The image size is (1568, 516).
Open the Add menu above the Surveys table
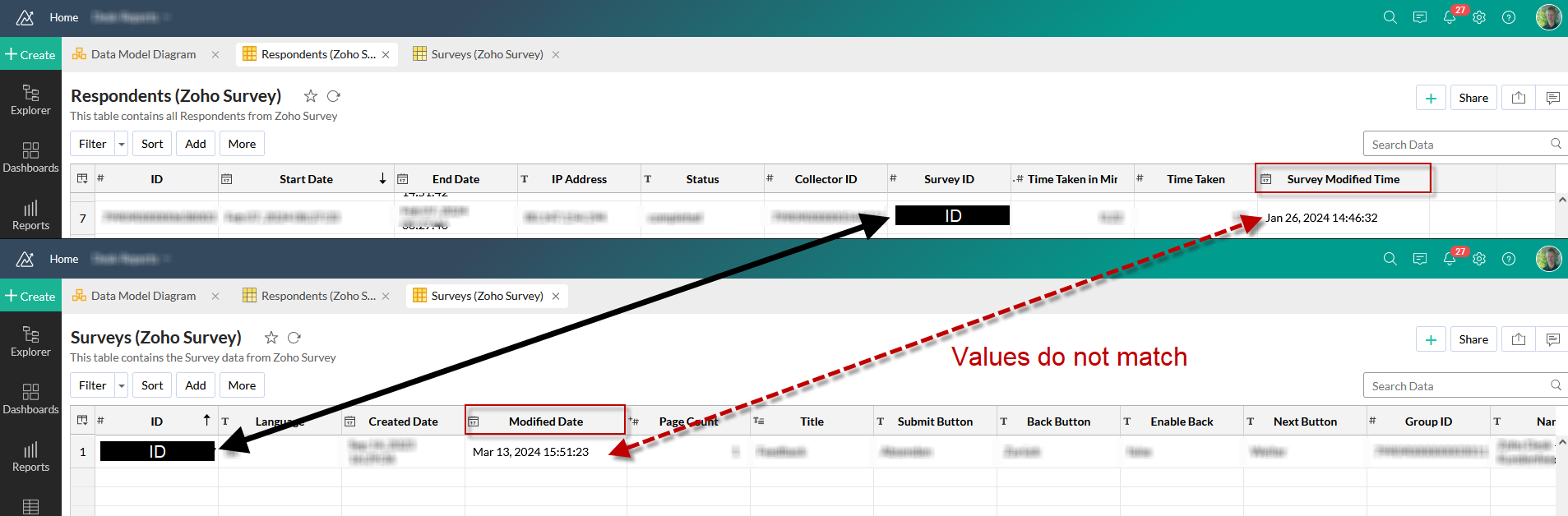(x=196, y=385)
